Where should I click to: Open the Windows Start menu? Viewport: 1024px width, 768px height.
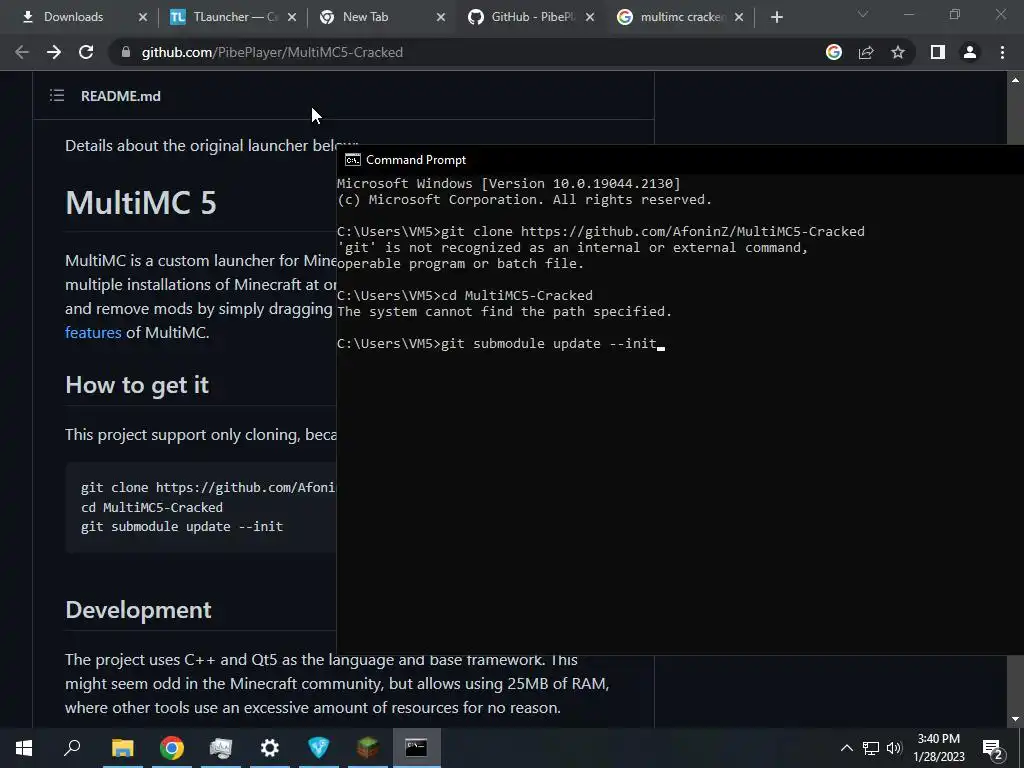24,748
